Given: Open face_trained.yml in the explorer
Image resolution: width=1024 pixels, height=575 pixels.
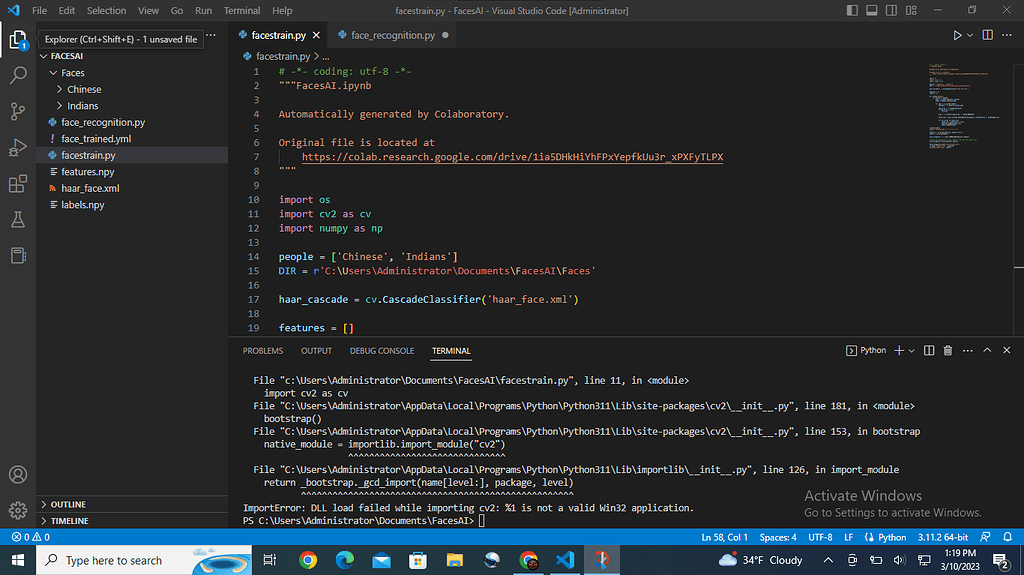Looking at the screenshot, I should point(96,139).
